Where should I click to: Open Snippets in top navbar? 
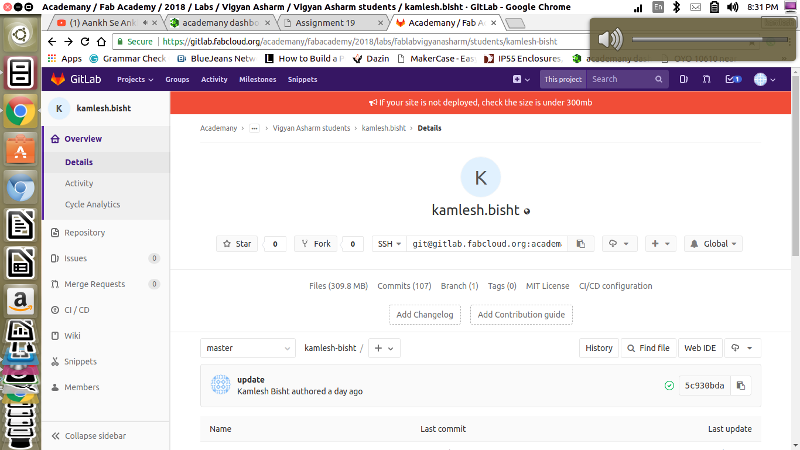(303, 79)
